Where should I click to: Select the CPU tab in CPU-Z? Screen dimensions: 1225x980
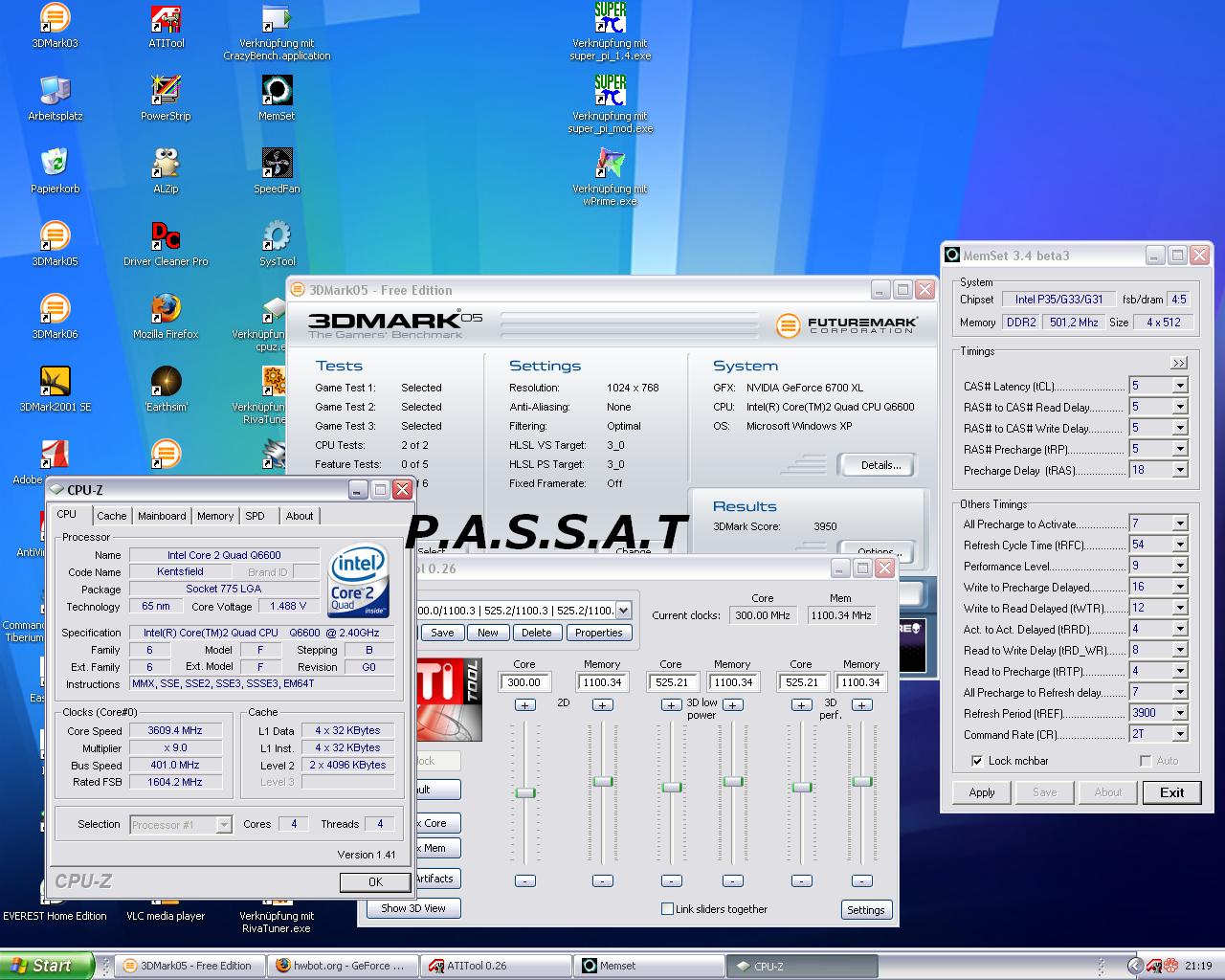pos(67,515)
